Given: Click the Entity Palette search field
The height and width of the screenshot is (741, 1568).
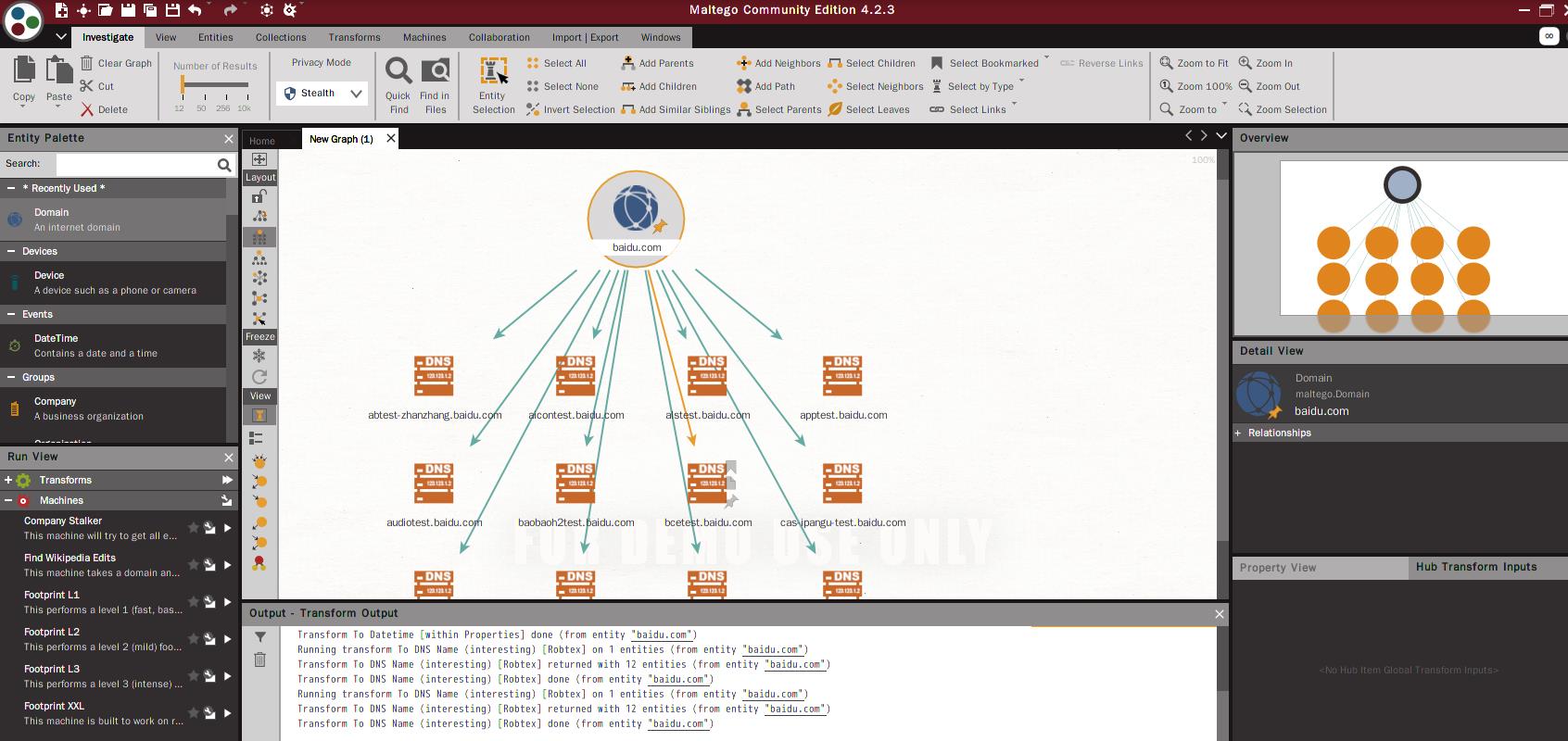Looking at the screenshot, I should coord(136,164).
